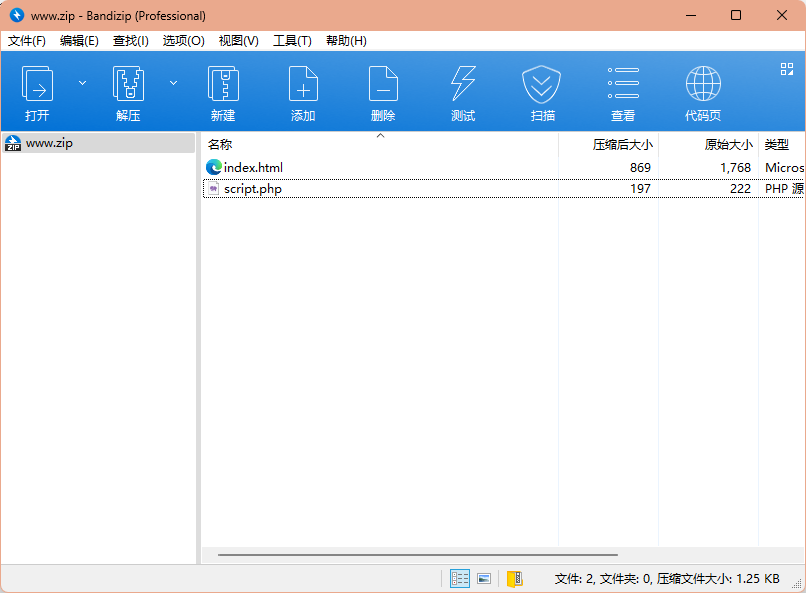
Task: Sort by the 压缩后大小 column header
Action: click(x=622, y=145)
